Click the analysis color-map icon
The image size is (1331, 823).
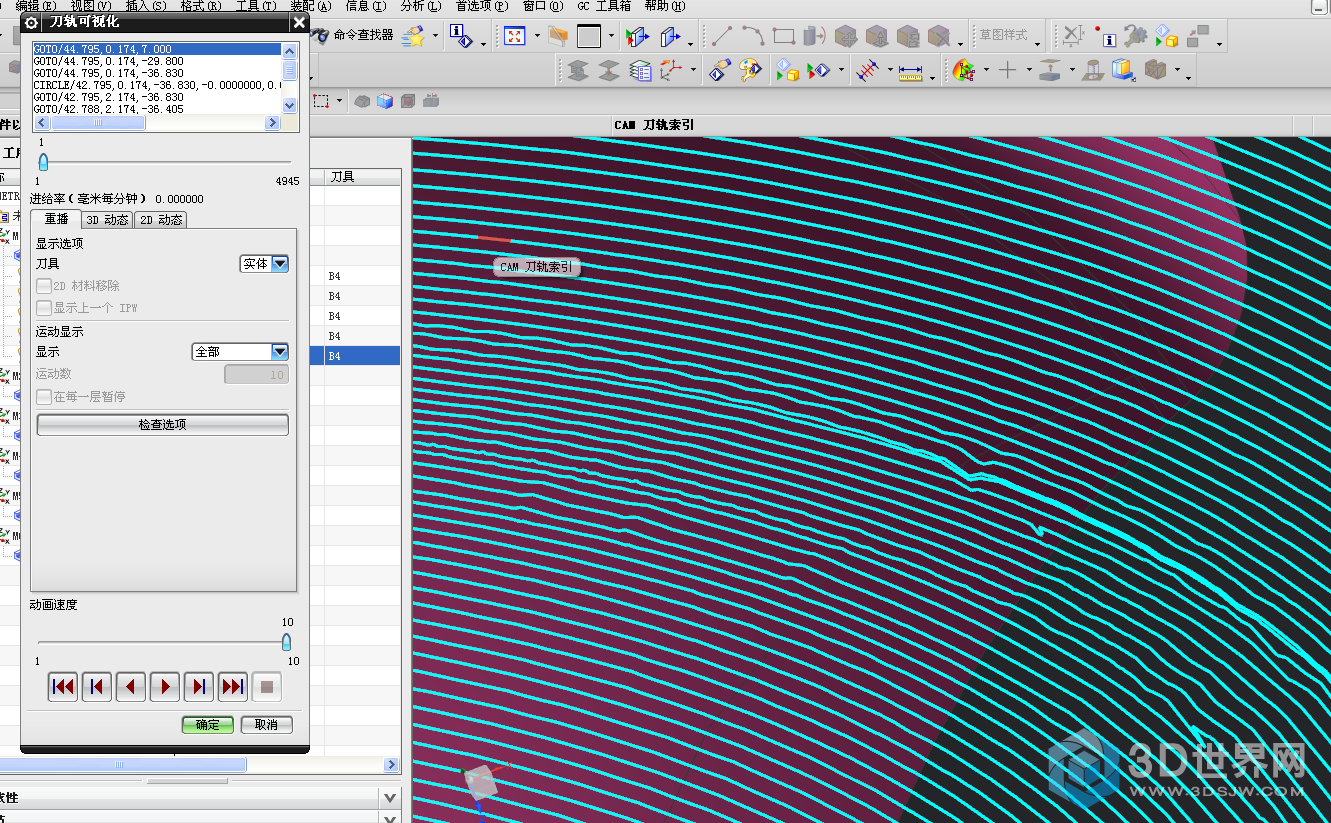tap(964, 71)
